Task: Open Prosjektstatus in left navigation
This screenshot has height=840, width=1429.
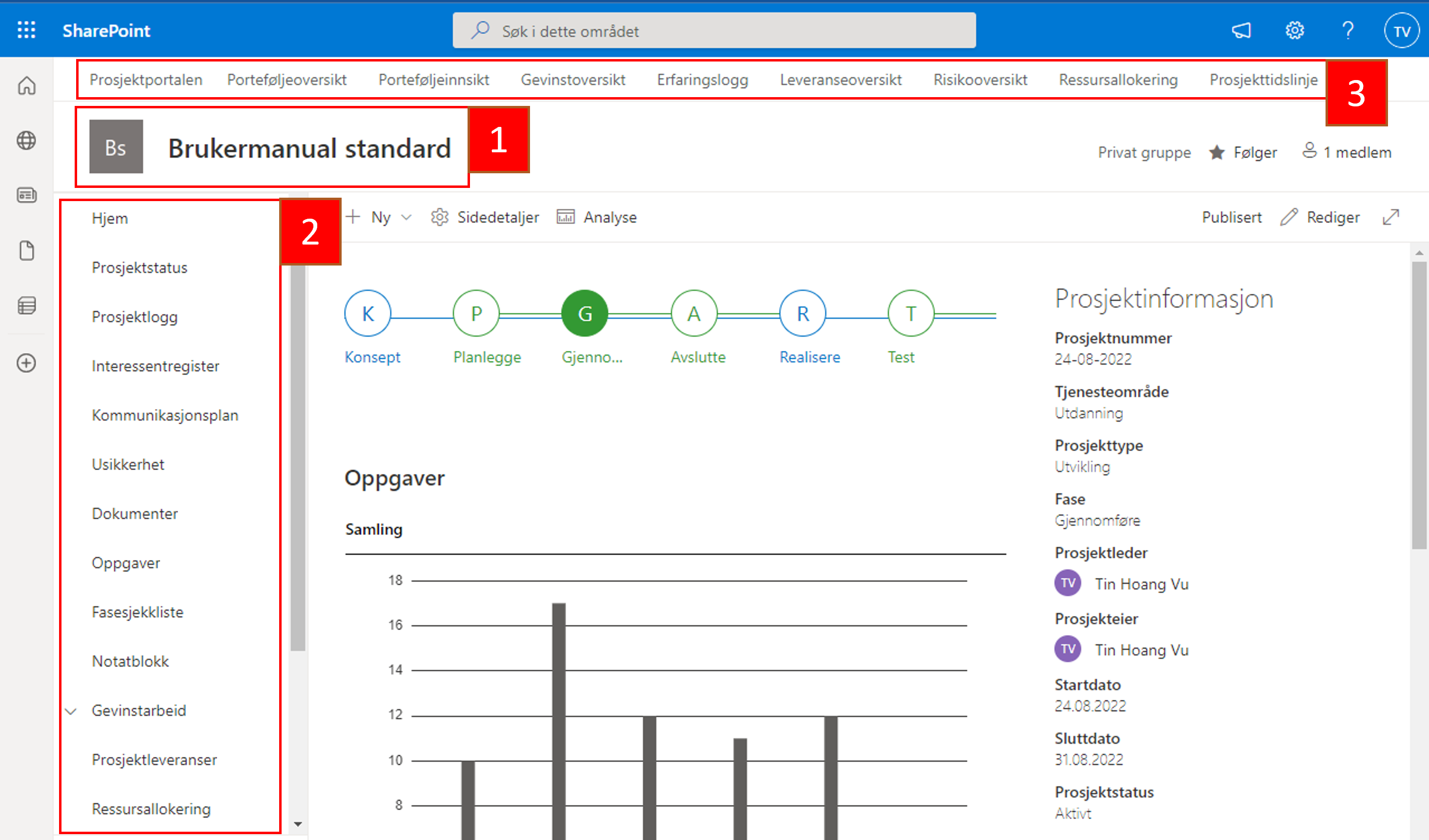Action: point(140,267)
